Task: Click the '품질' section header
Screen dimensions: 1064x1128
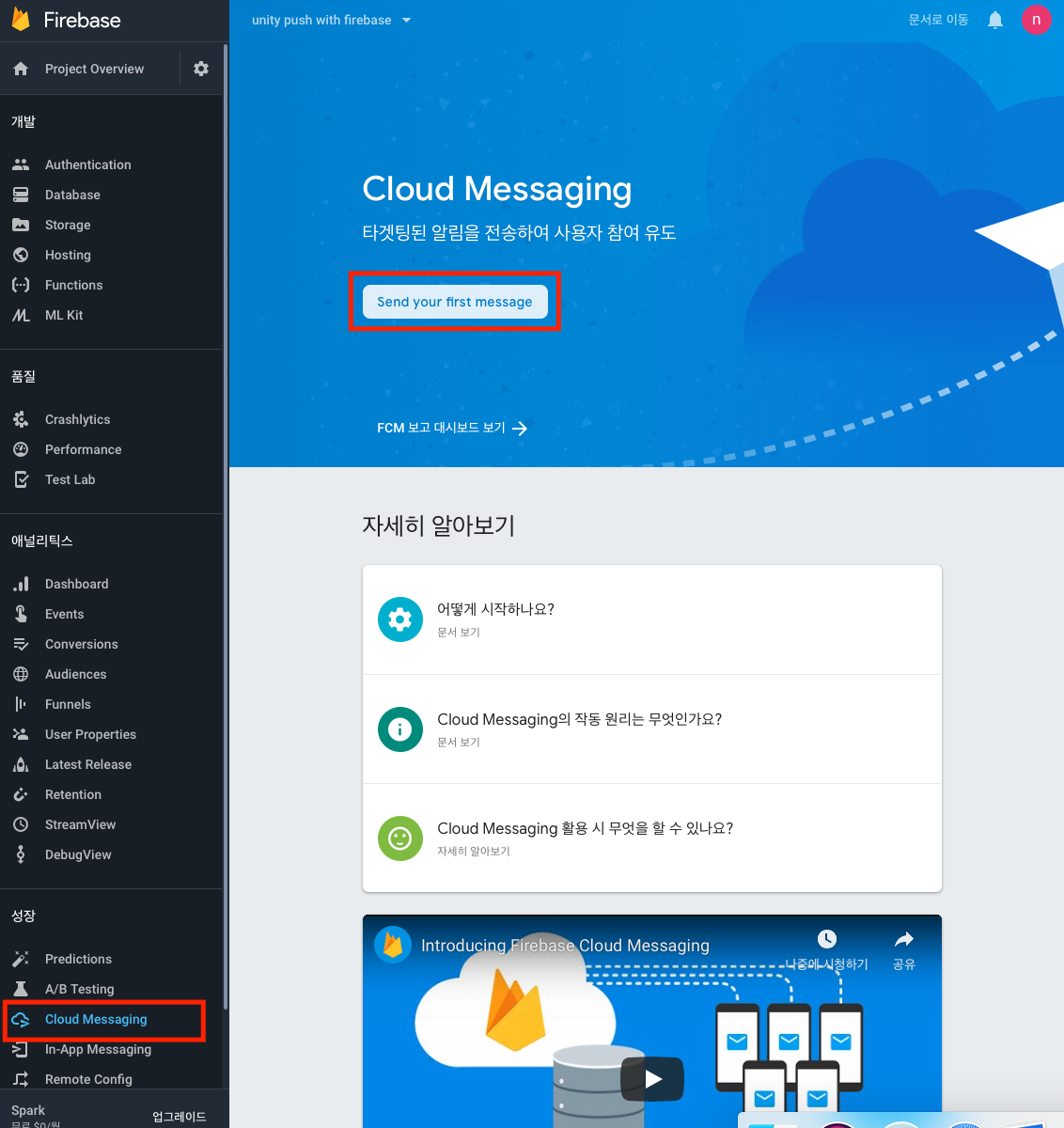Action: pos(23,376)
